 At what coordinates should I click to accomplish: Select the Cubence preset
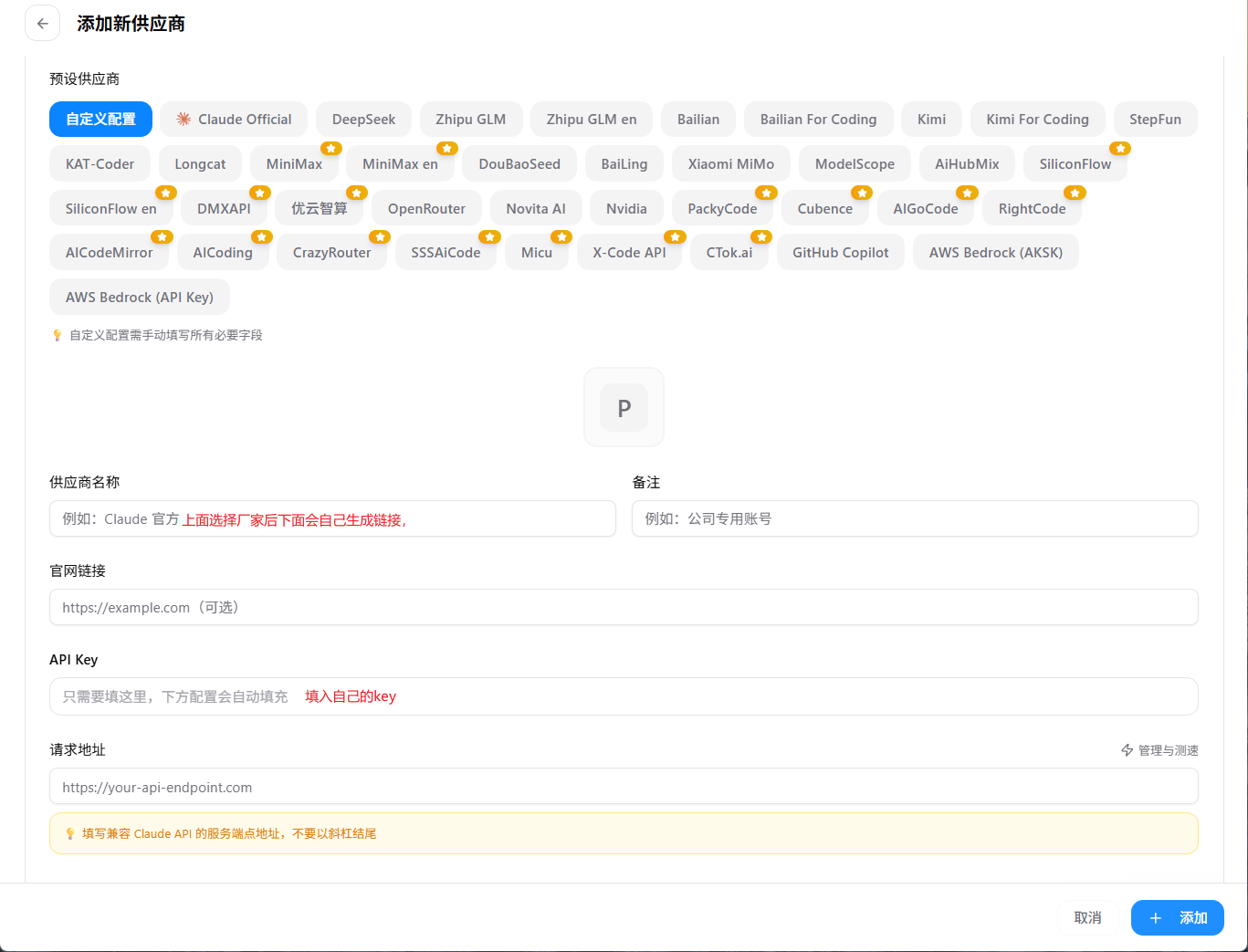tap(824, 209)
